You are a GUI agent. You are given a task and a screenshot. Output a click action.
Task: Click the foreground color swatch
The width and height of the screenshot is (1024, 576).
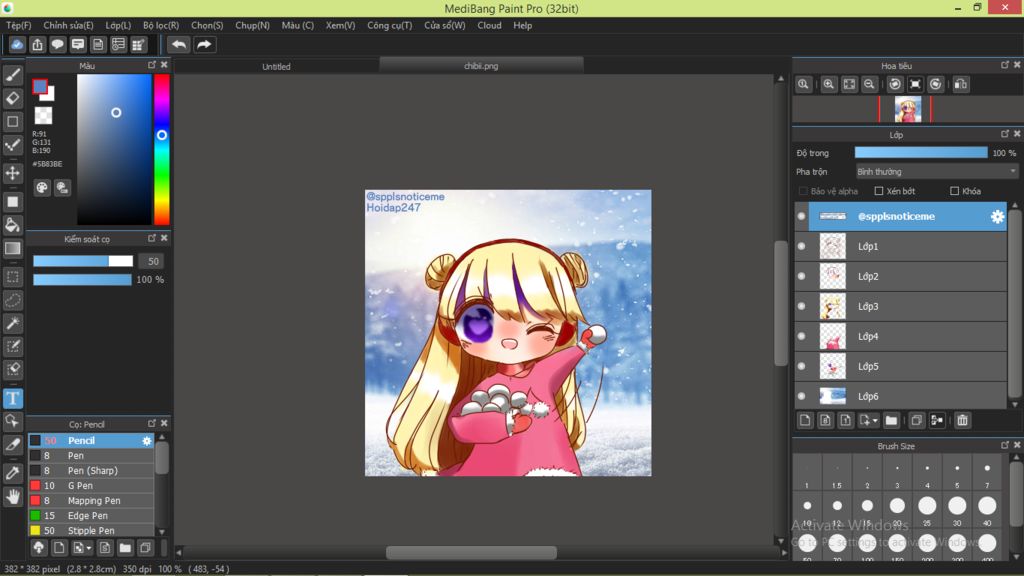(40, 87)
